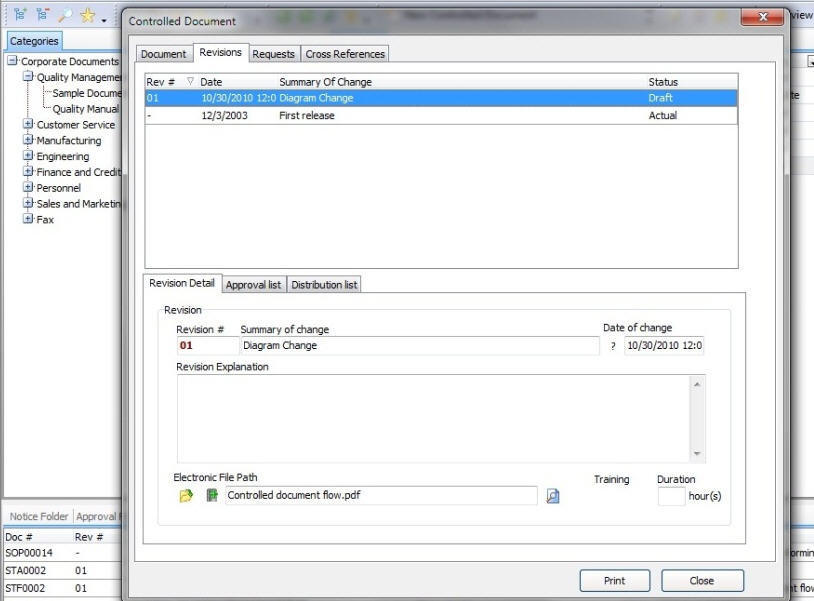Click the Close button
This screenshot has height=601, width=814.
click(702, 581)
